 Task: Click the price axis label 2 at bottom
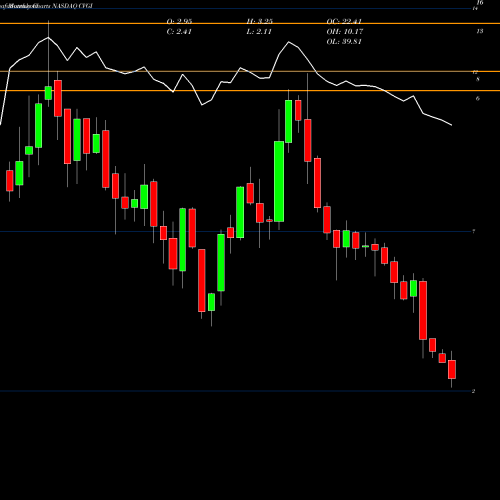(x=473, y=391)
